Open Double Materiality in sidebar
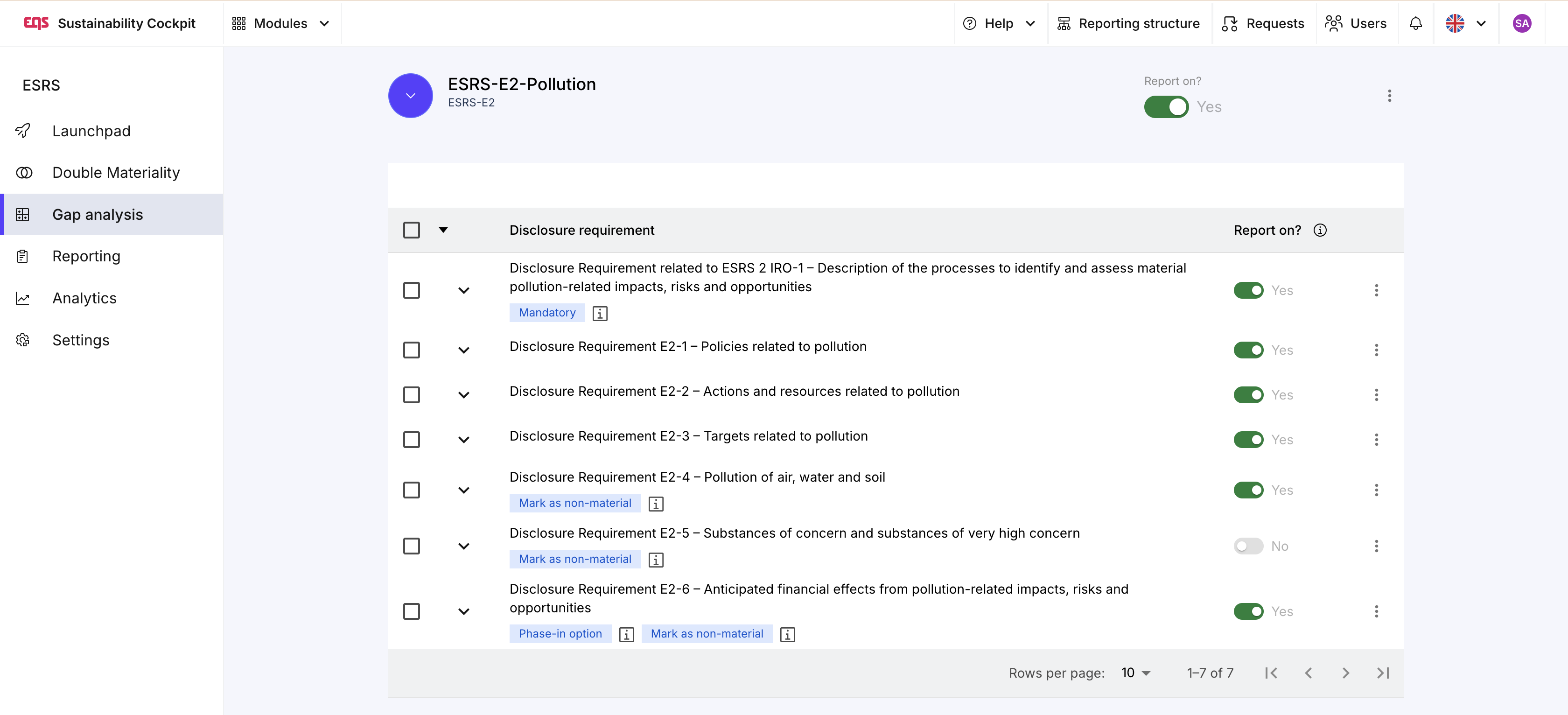The width and height of the screenshot is (1568, 715). (x=116, y=173)
